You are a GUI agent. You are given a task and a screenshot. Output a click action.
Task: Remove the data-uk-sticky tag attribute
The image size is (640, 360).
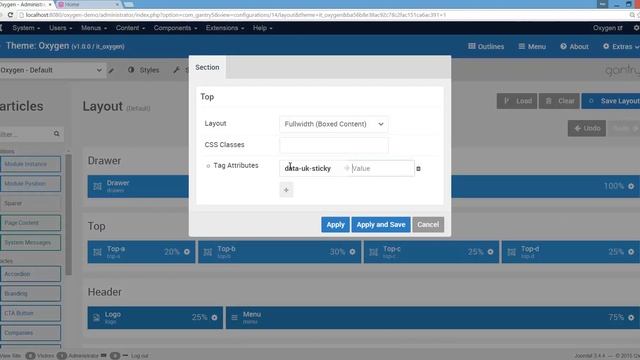click(x=418, y=169)
